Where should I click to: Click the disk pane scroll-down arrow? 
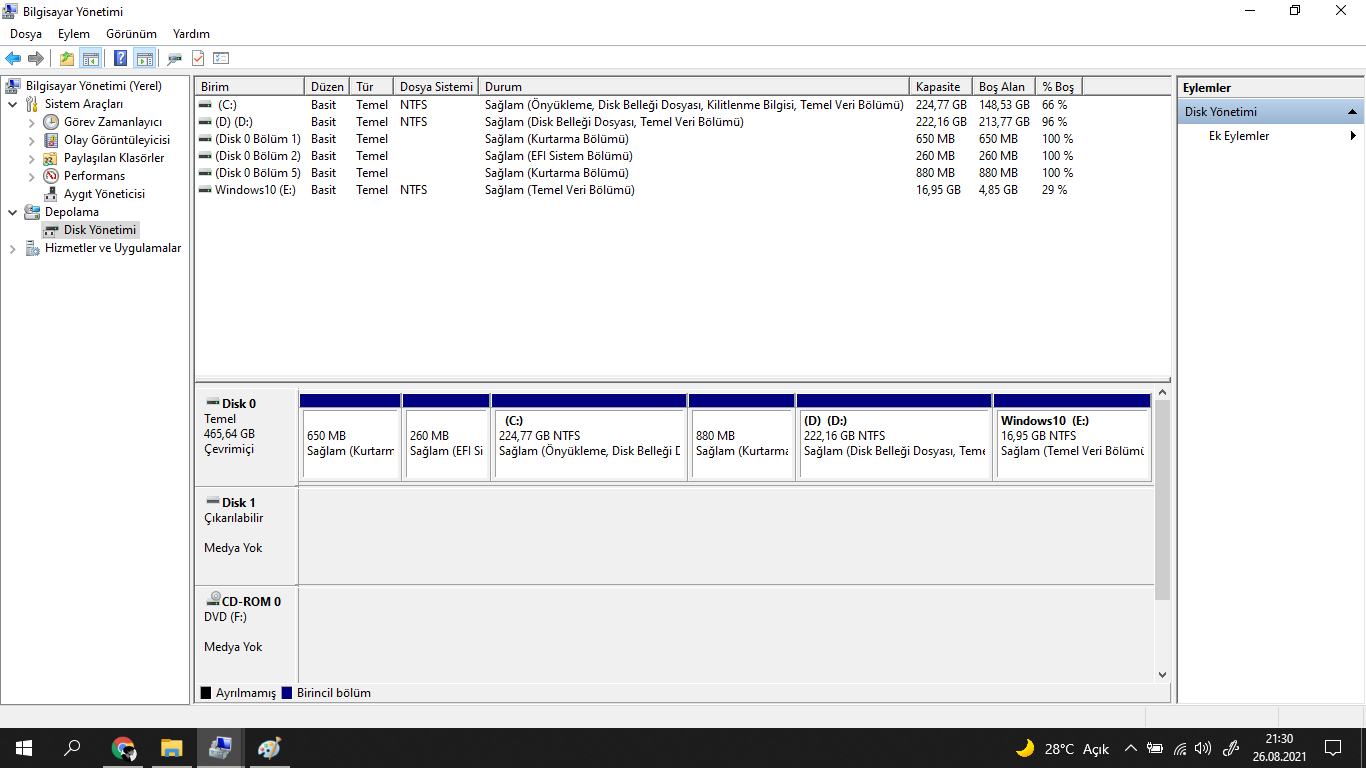[x=1162, y=675]
